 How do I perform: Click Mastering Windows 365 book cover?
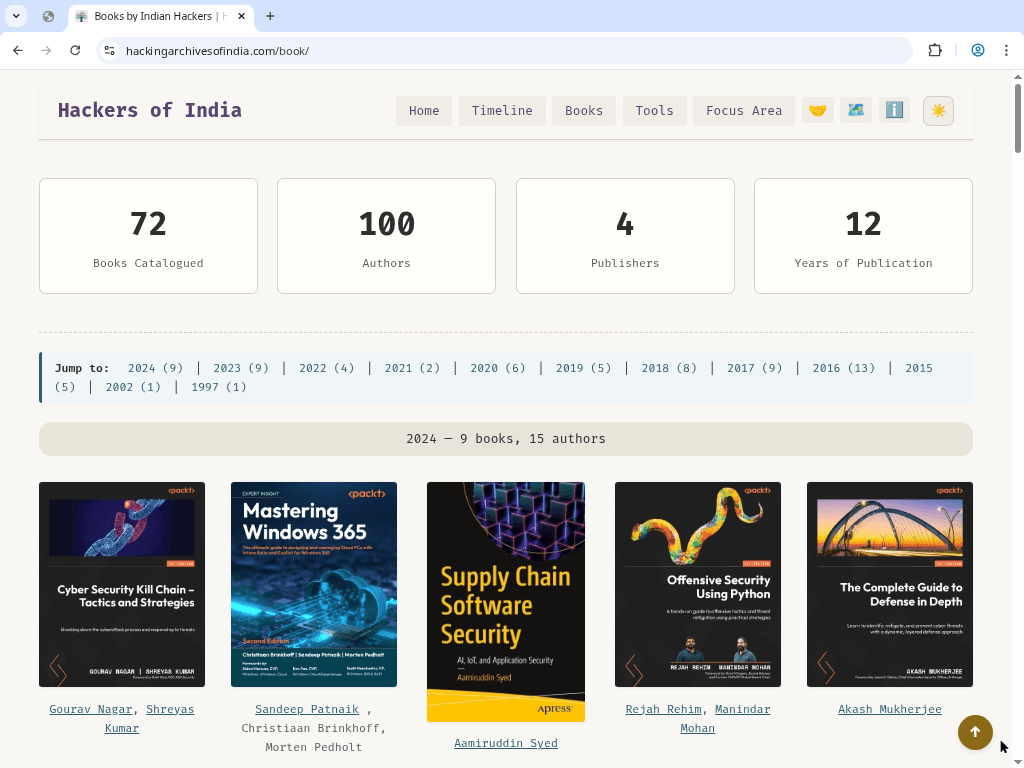pyautogui.click(x=314, y=584)
